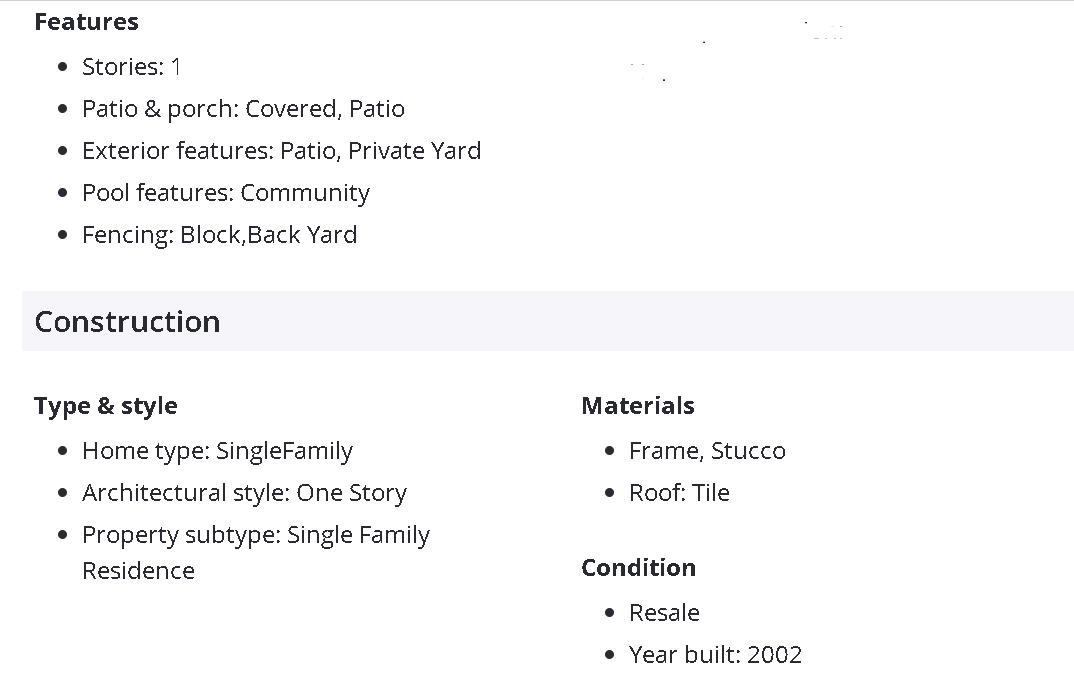Click the Pool features: Community entry

tap(225, 193)
